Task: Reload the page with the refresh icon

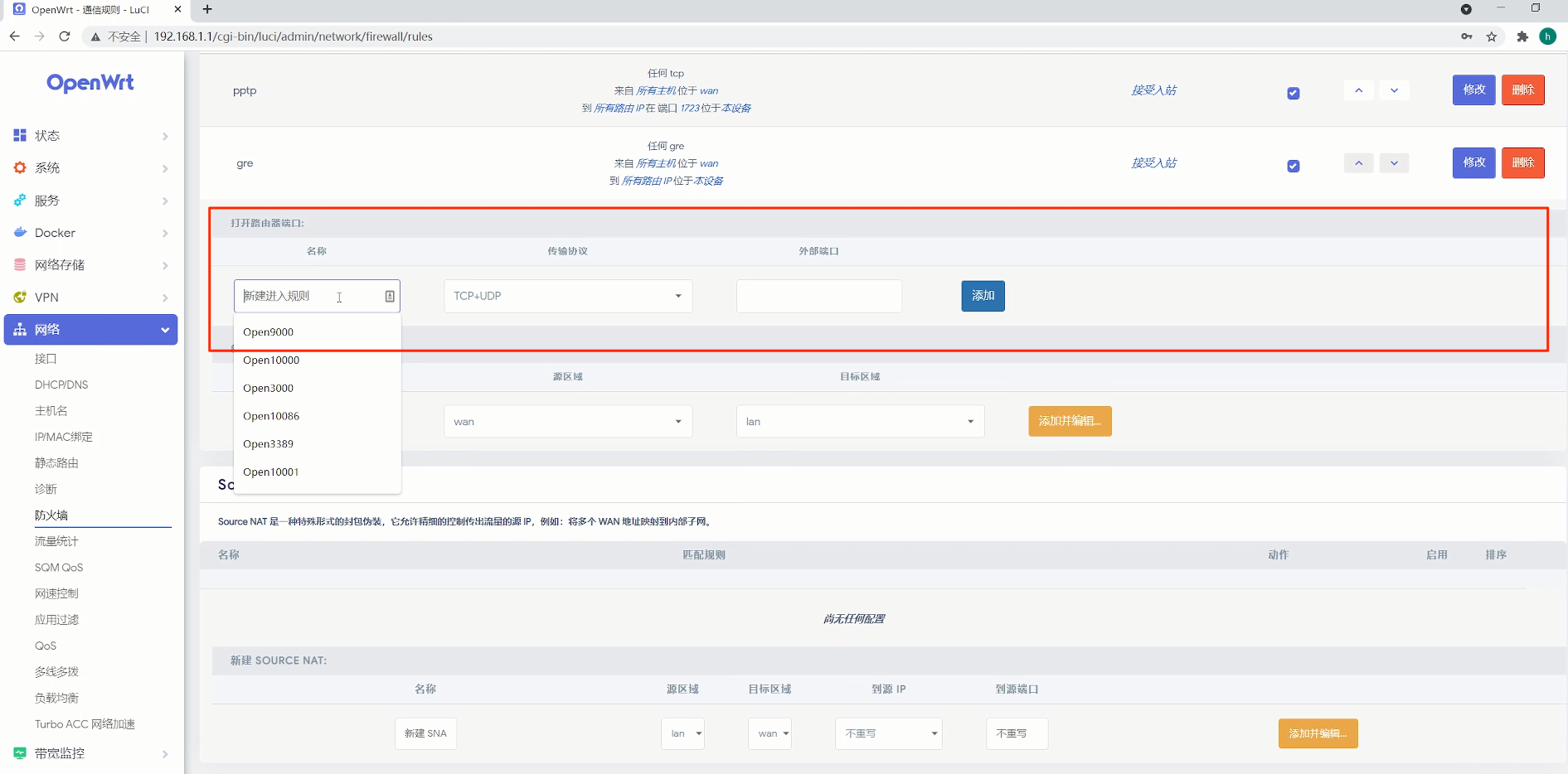Action: [x=65, y=36]
